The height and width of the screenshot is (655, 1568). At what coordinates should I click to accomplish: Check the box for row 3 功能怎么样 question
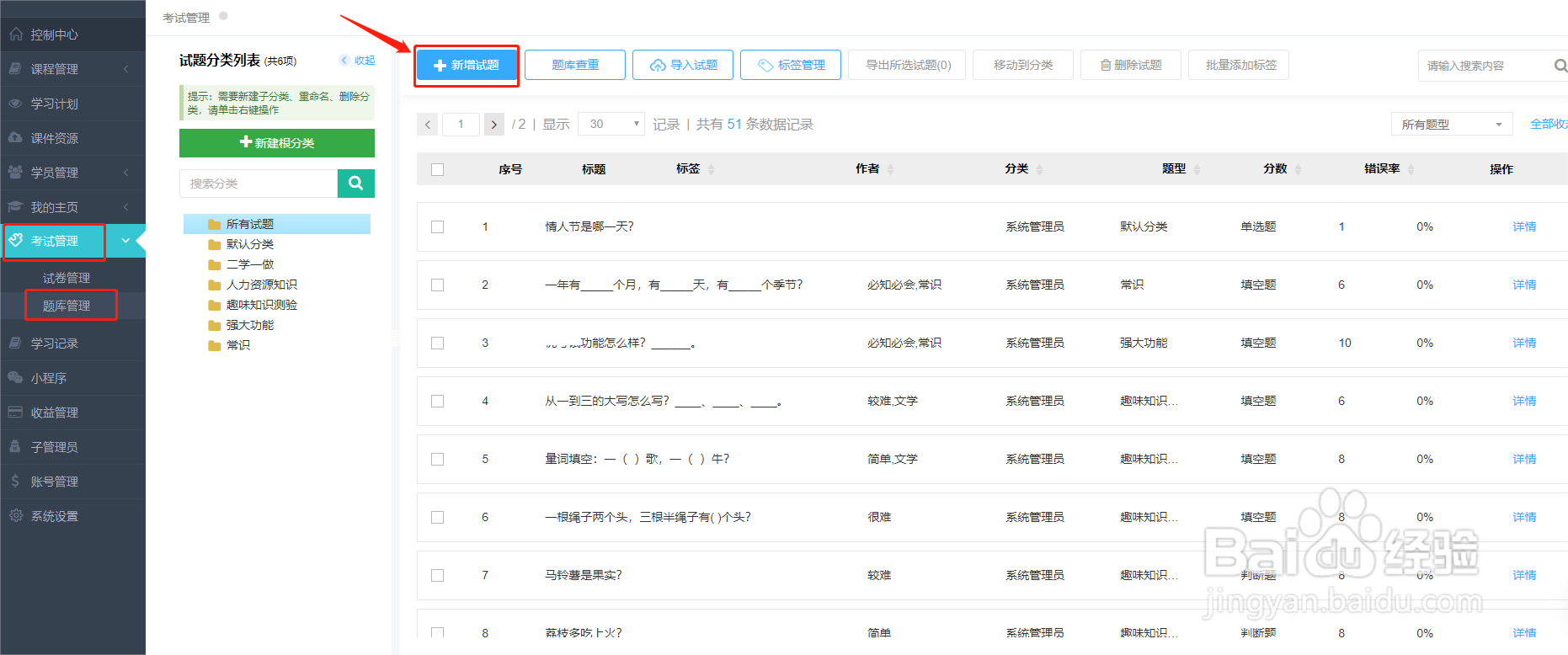pos(437,343)
